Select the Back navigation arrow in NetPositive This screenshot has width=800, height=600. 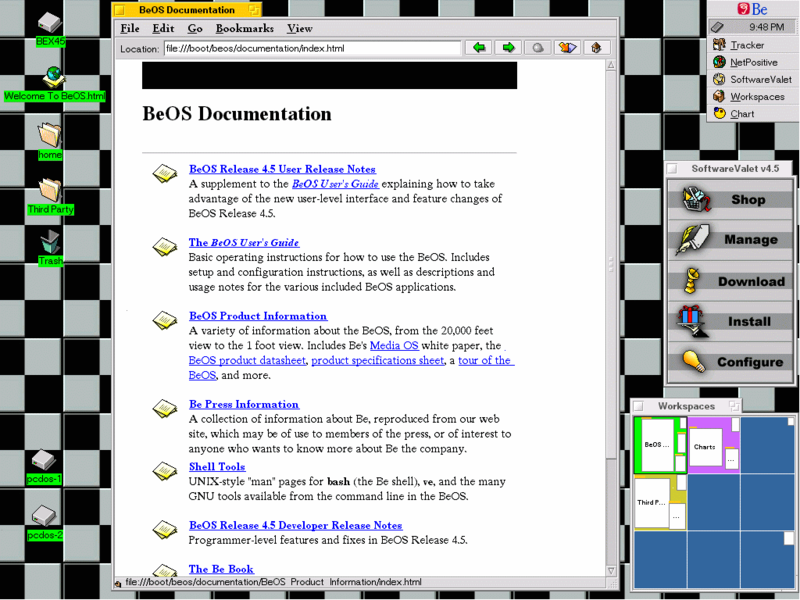pyautogui.click(x=481, y=46)
